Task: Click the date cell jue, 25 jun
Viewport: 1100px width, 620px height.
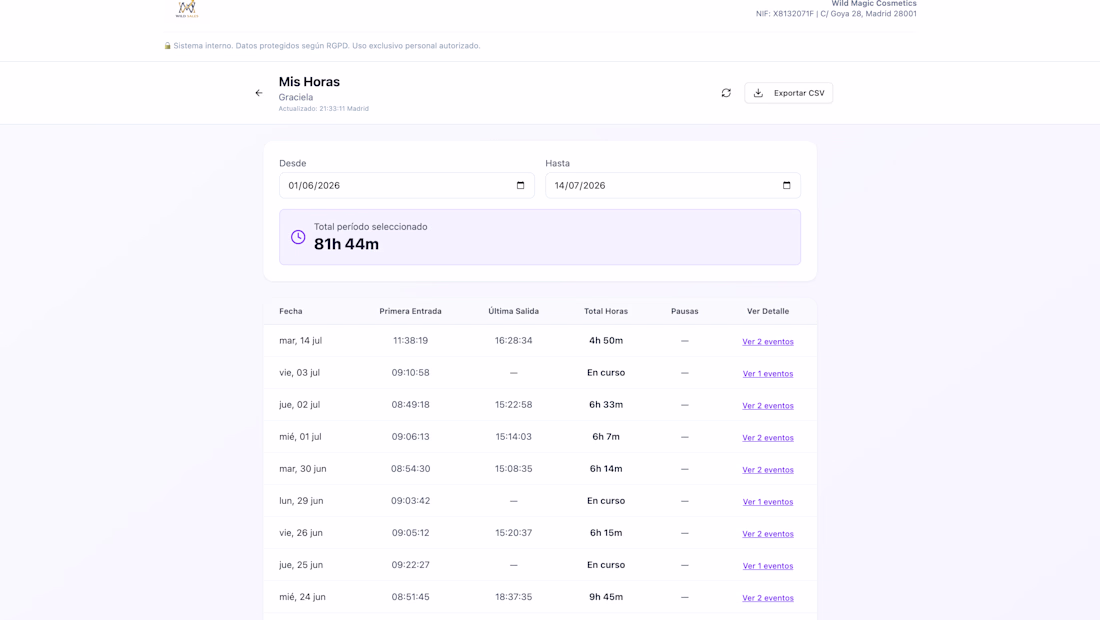Action: tap(301, 565)
